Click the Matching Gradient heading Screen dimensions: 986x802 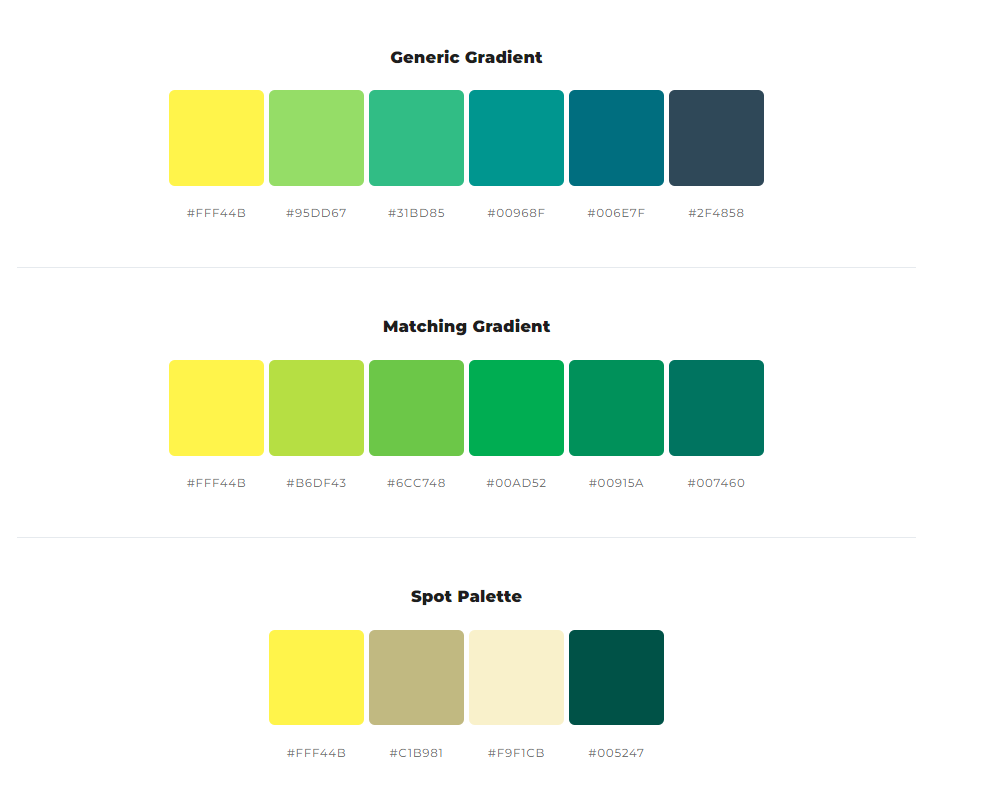(x=466, y=326)
